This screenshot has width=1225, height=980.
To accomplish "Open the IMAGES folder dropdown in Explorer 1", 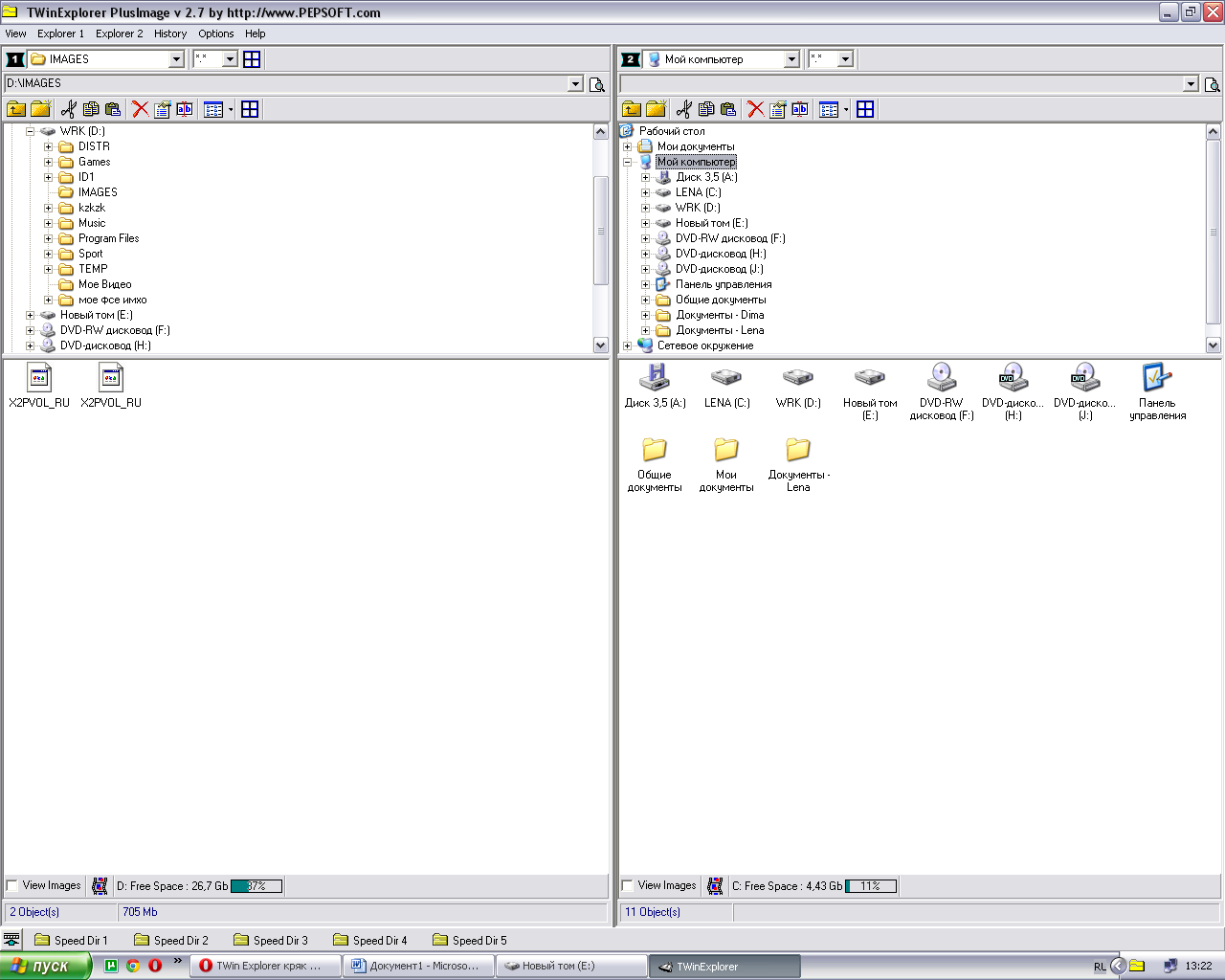I will pyautogui.click(x=176, y=59).
